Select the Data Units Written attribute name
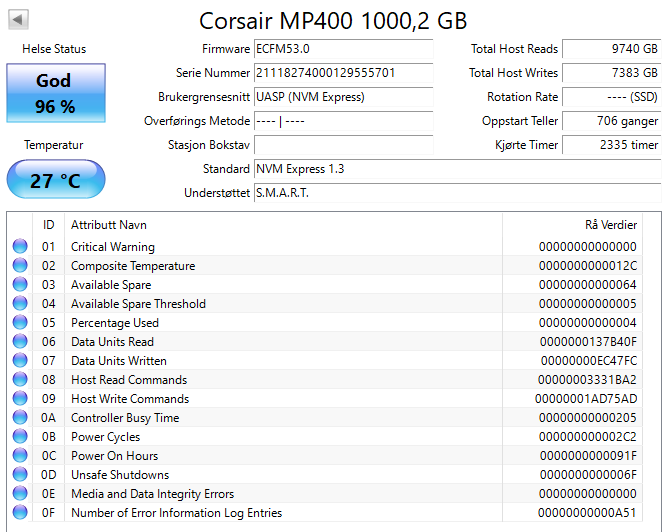The width and height of the screenshot is (666, 532). (x=119, y=360)
